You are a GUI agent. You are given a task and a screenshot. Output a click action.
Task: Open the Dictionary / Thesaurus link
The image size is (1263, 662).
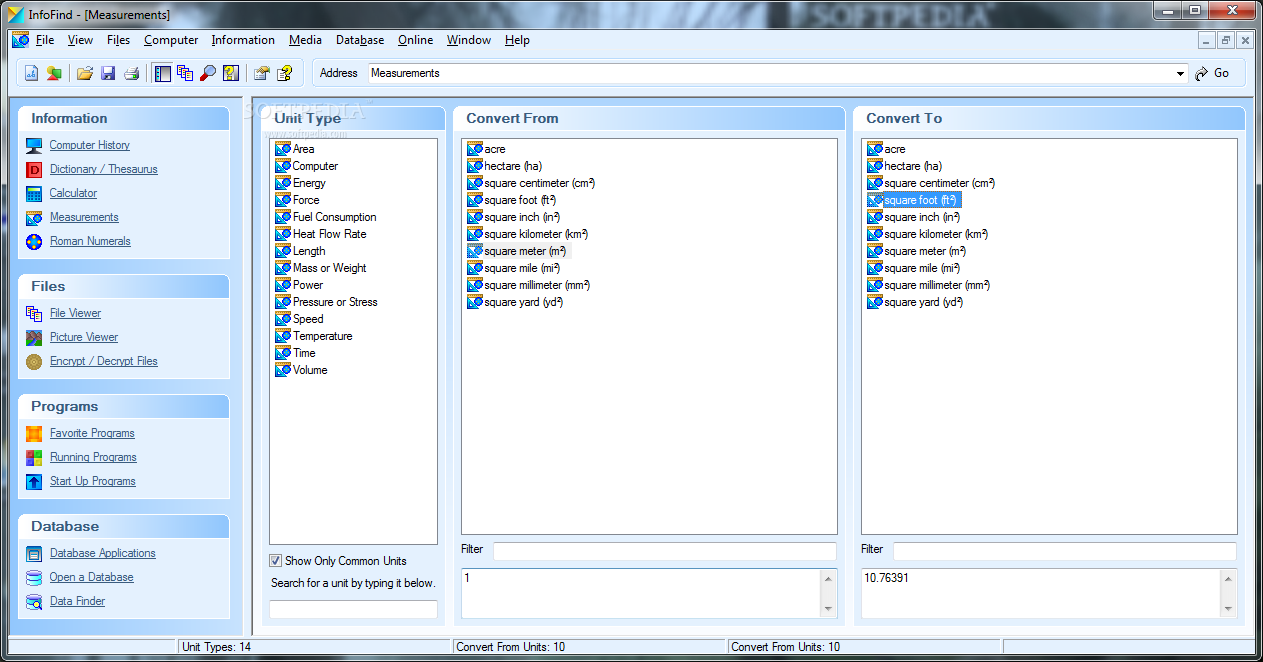point(104,169)
